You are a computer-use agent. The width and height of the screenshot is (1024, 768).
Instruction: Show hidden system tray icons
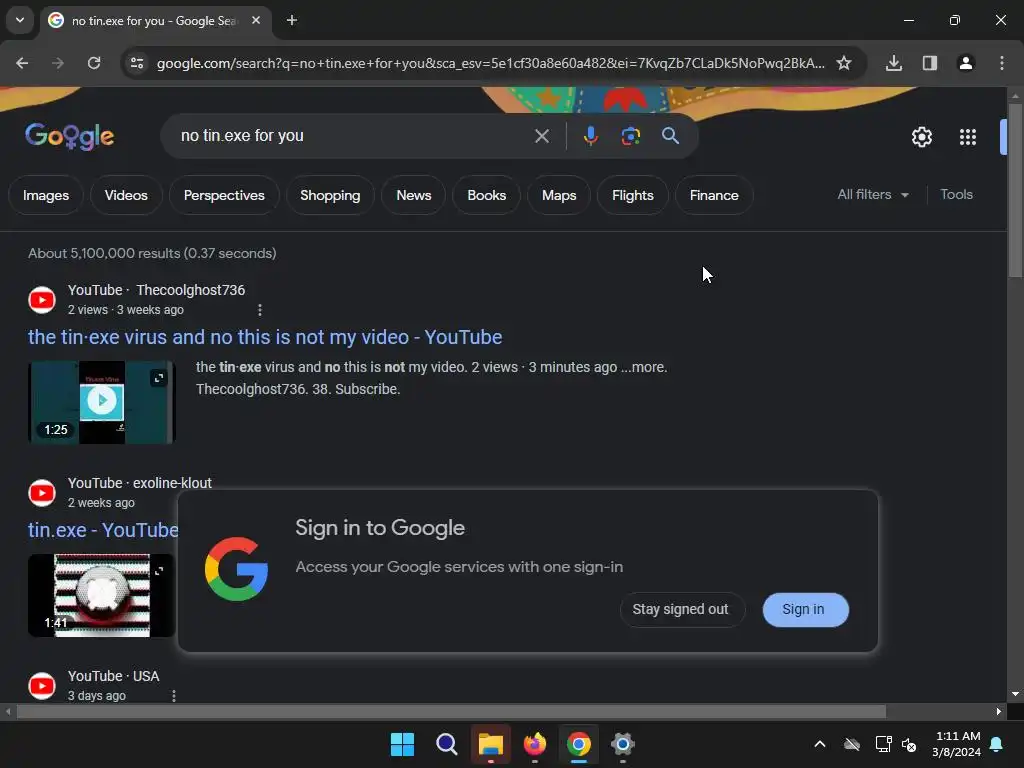pyautogui.click(x=820, y=744)
